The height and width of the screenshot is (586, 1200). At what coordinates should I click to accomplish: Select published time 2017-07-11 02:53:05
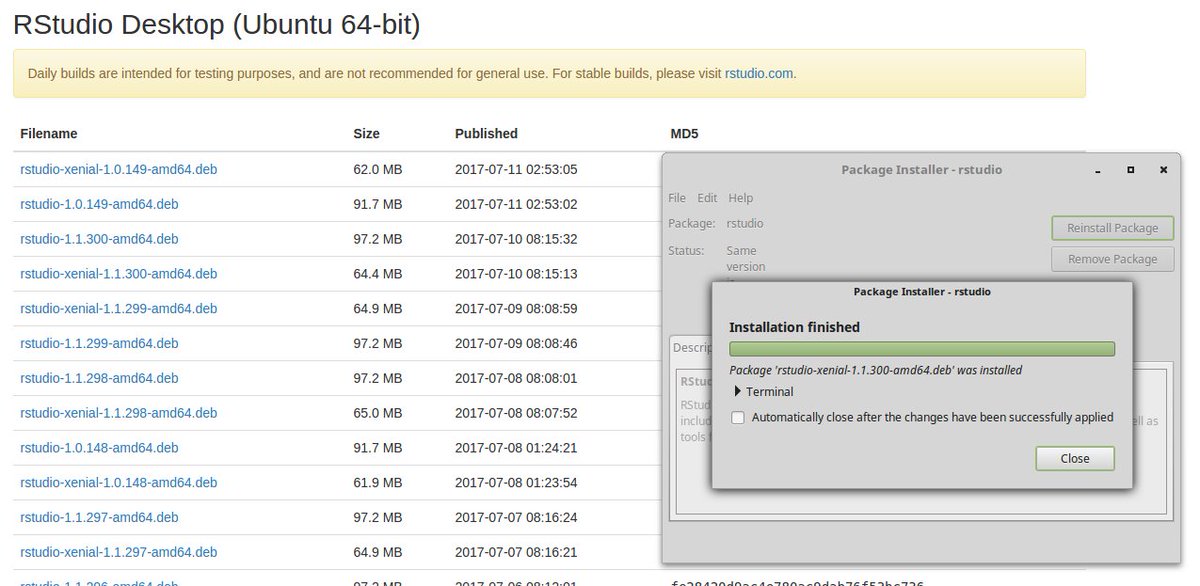tap(516, 169)
